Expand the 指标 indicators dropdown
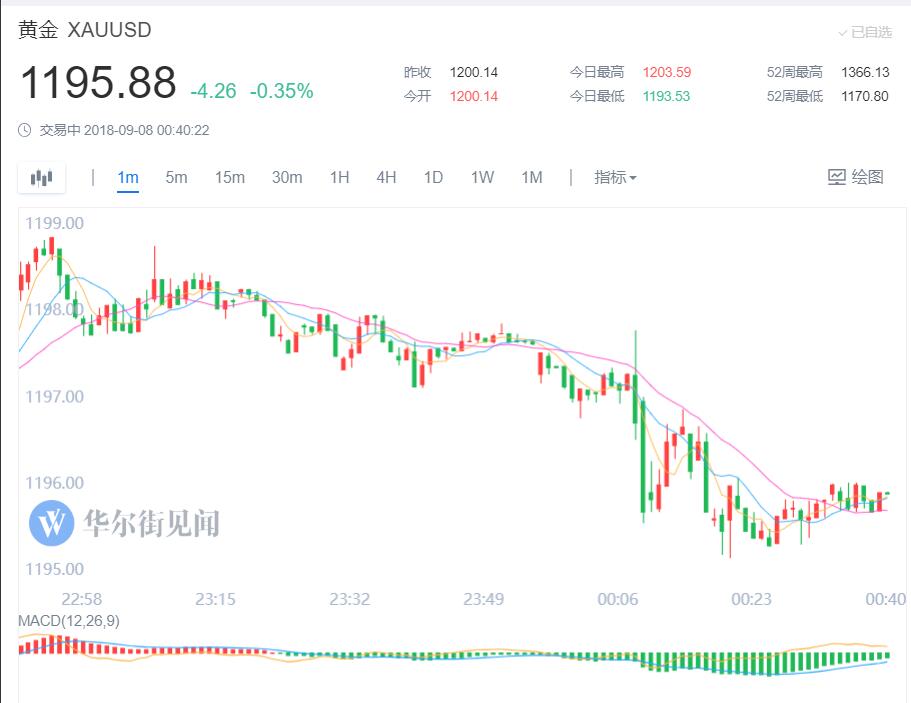911x703 pixels. click(615, 177)
